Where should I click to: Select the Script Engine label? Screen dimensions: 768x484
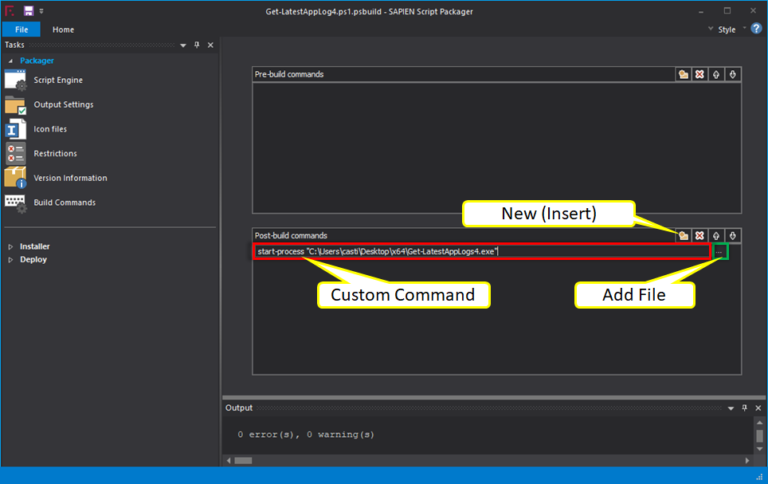[x=58, y=80]
